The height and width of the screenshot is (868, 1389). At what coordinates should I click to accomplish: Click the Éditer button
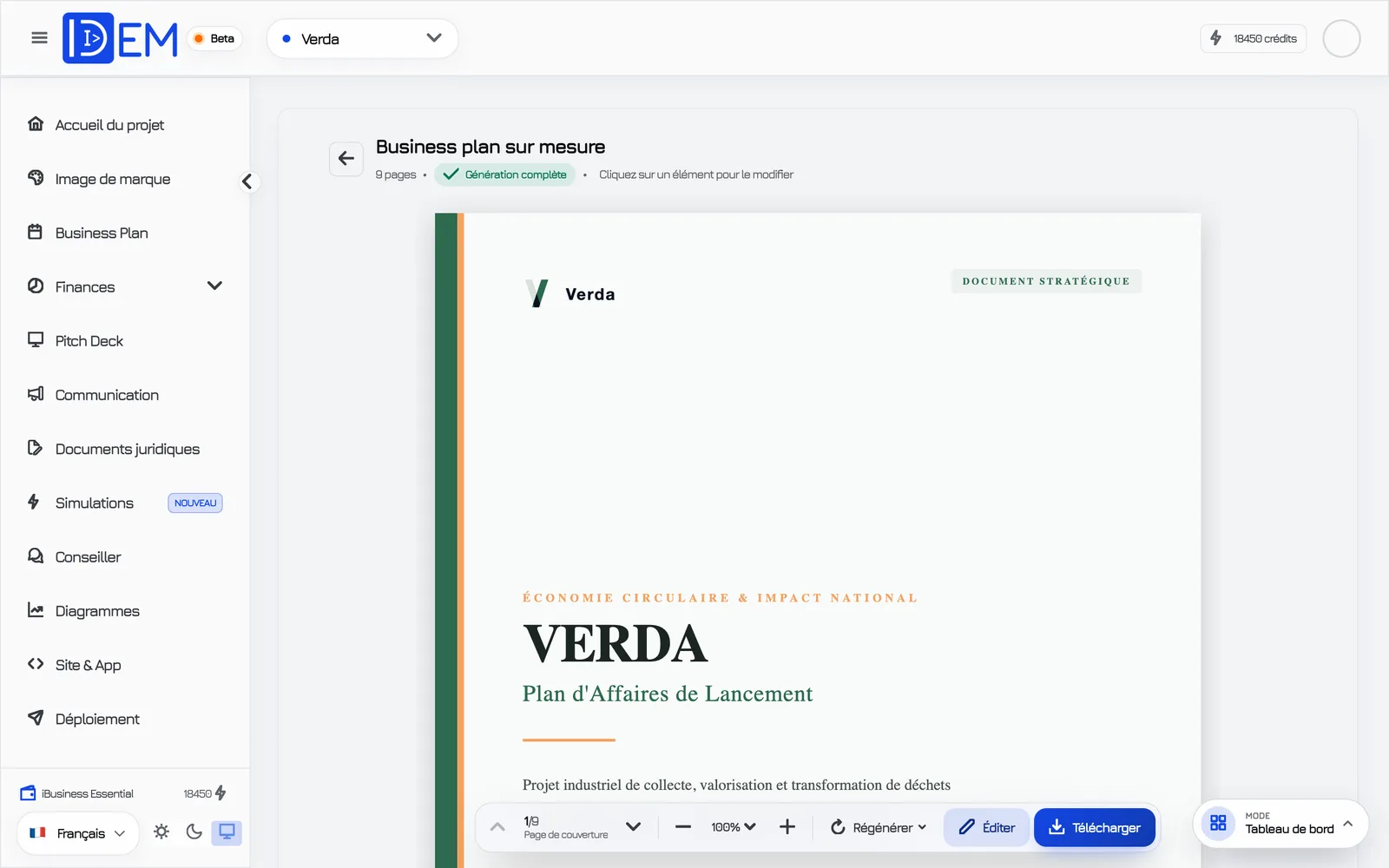pos(986,827)
